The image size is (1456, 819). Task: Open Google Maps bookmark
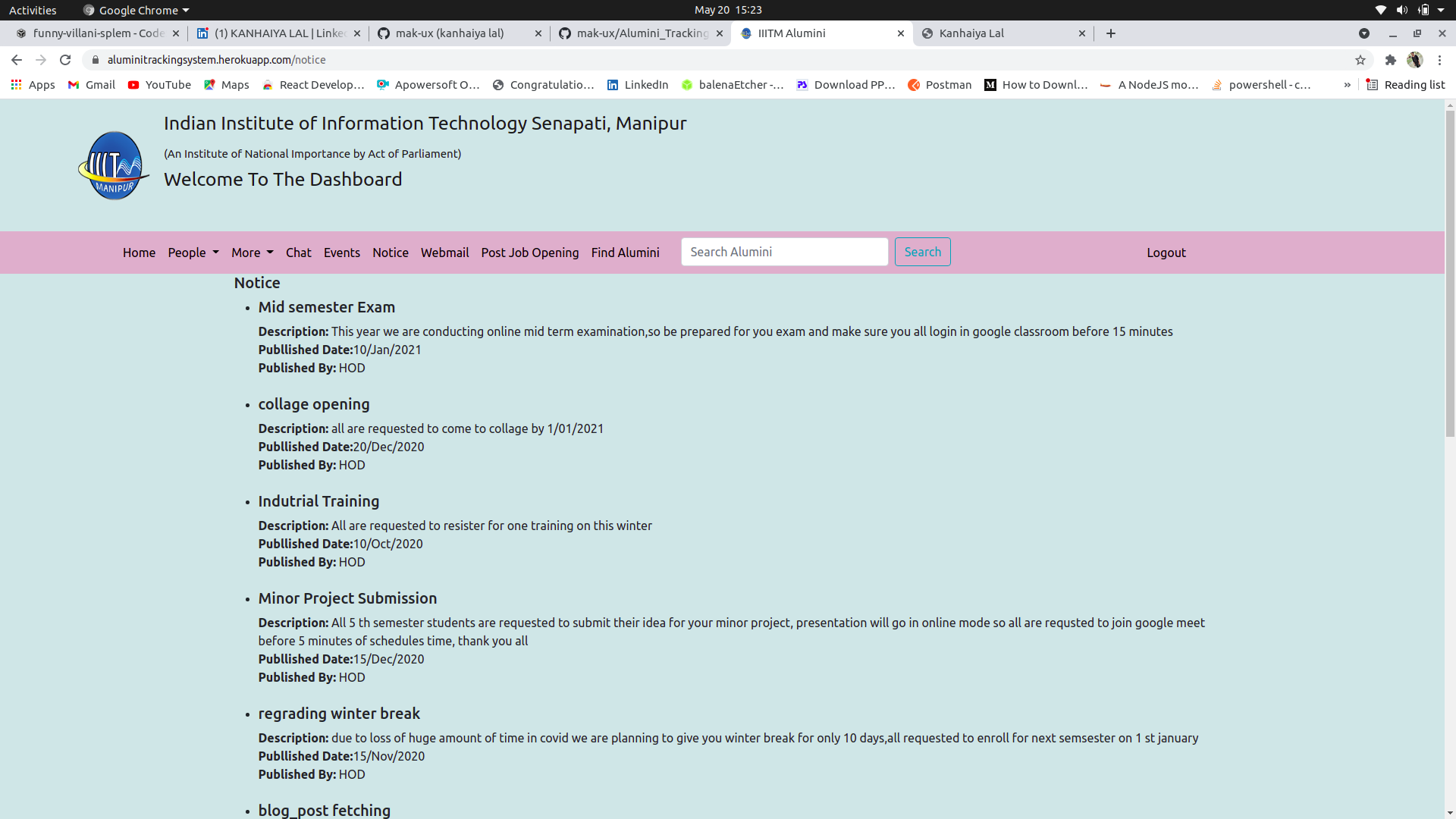coord(227,84)
